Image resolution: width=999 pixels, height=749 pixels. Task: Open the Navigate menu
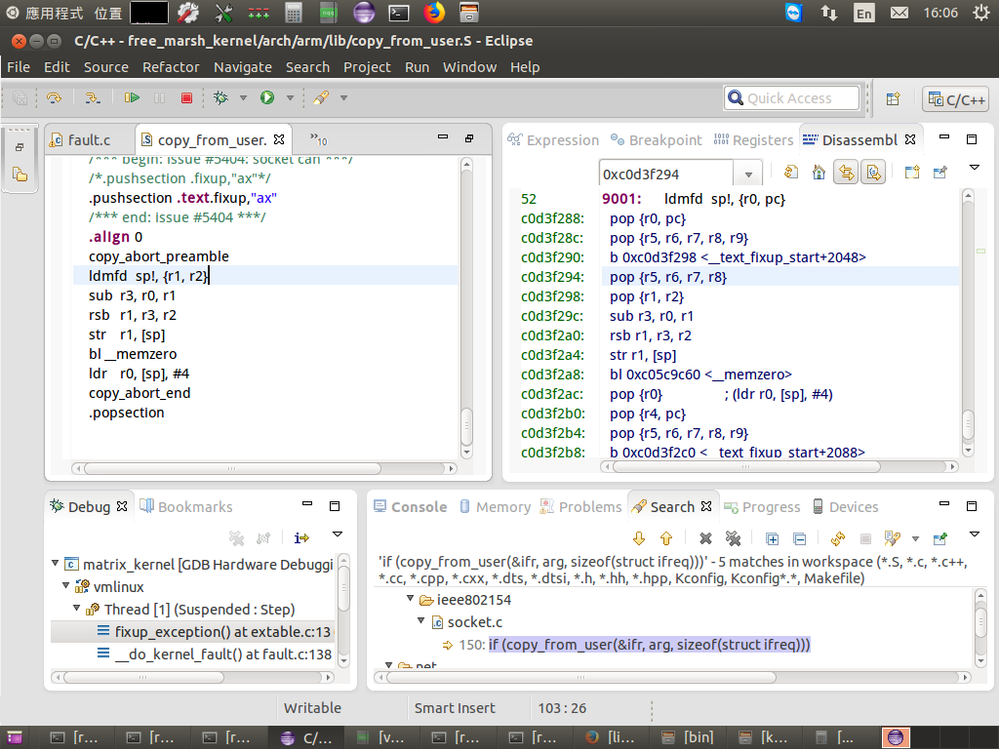(x=243, y=67)
